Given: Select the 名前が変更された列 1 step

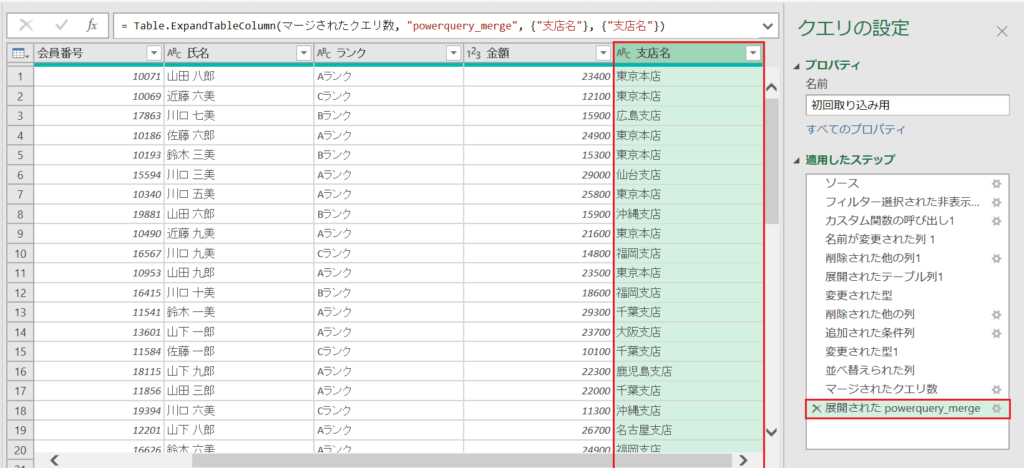Looking at the screenshot, I should pos(908,240).
